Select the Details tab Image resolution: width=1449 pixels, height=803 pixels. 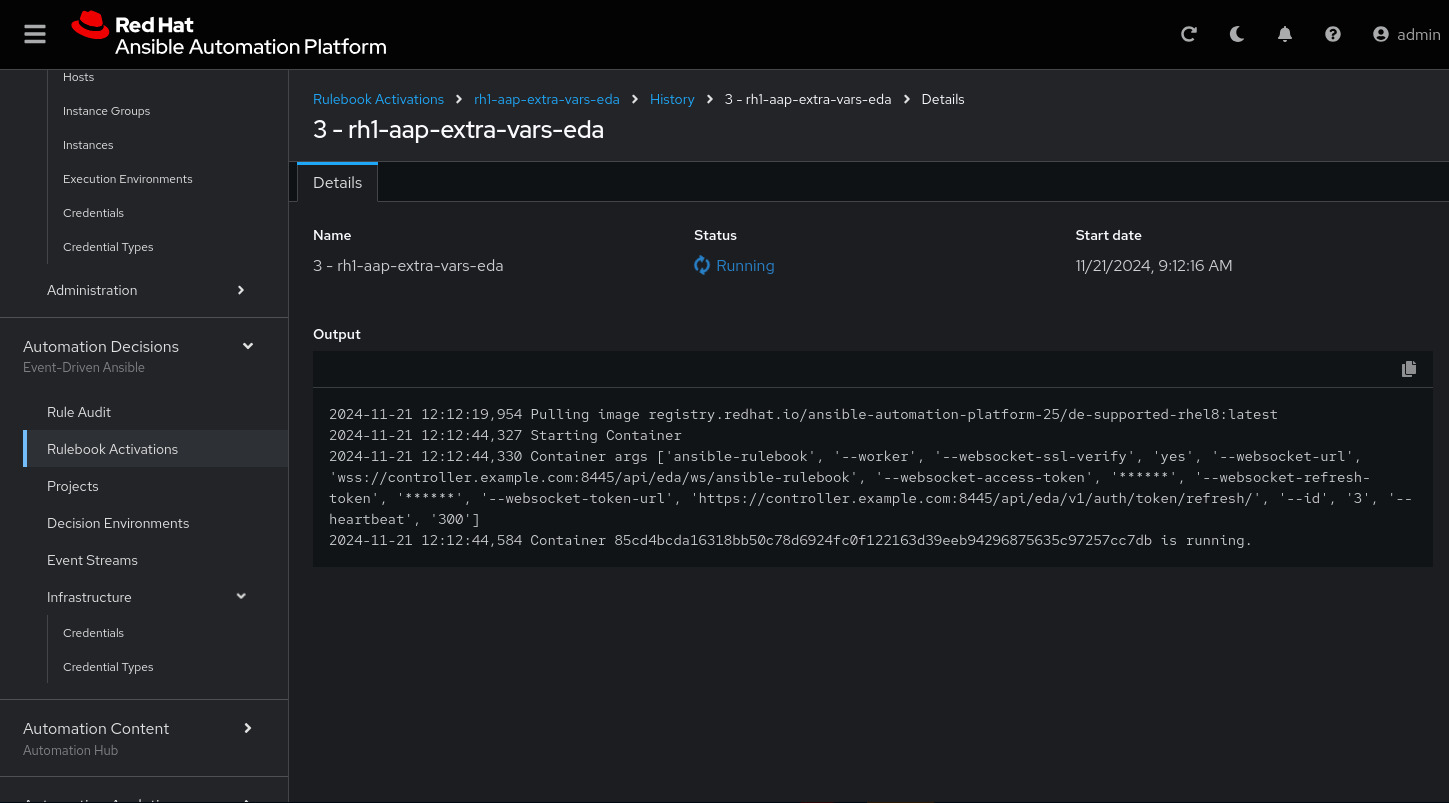tap(337, 183)
